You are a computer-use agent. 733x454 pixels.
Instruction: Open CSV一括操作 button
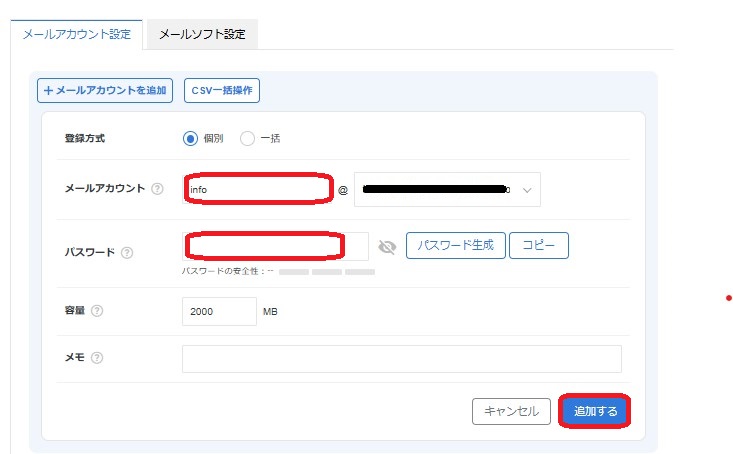tap(222, 90)
